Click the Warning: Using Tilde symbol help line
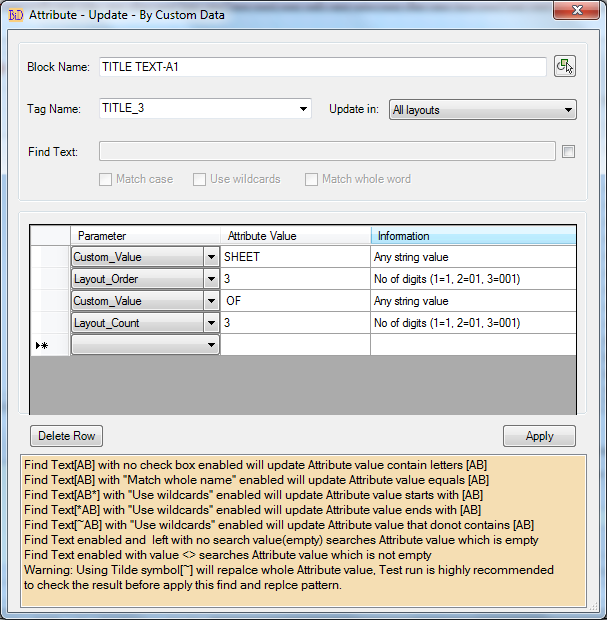Viewport: 607px width, 620px height. (x=289, y=570)
